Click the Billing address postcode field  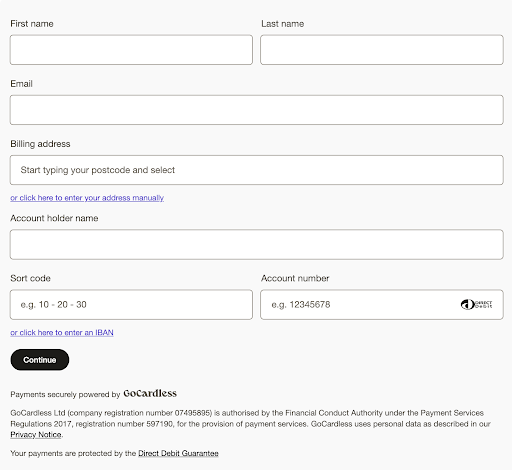(x=257, y=170)
